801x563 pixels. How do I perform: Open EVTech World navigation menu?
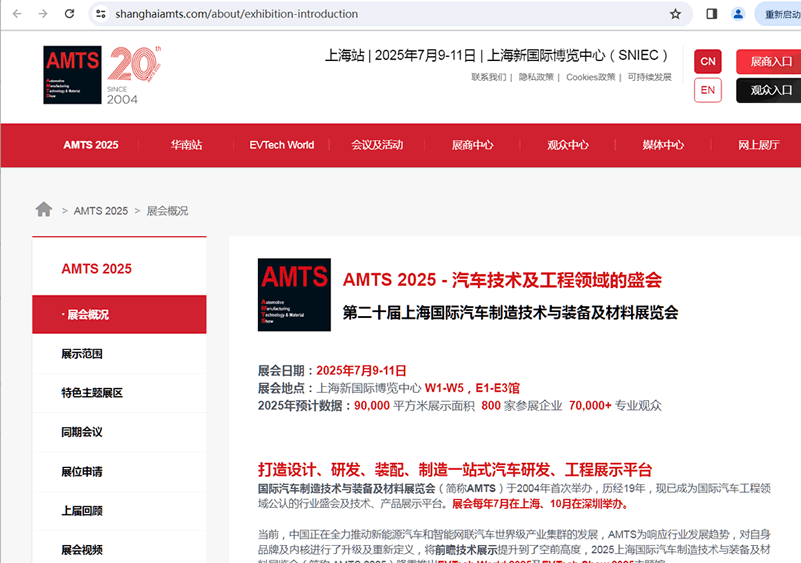pyautogui.click(x=281, y=145)
